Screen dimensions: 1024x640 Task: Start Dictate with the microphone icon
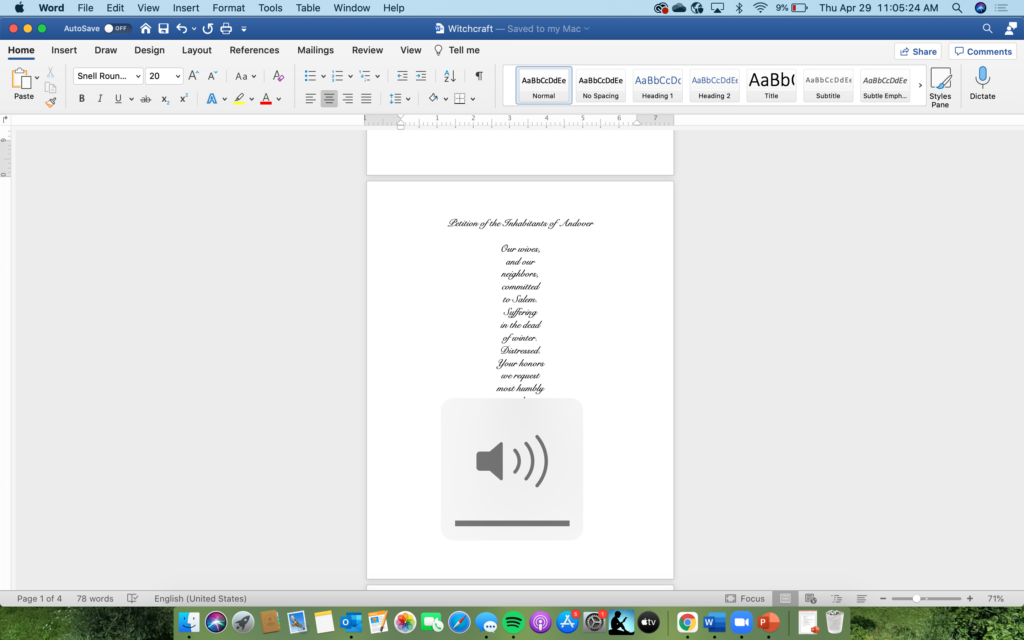[982, 84]
